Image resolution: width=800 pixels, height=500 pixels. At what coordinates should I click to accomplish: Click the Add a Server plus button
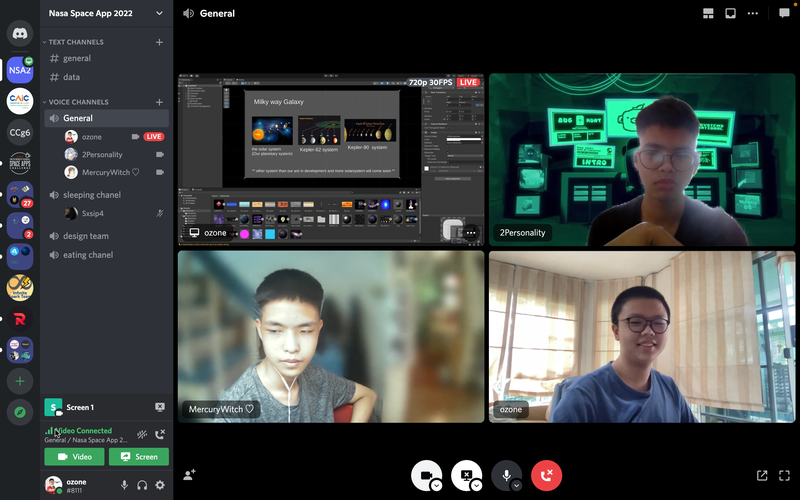20,381
